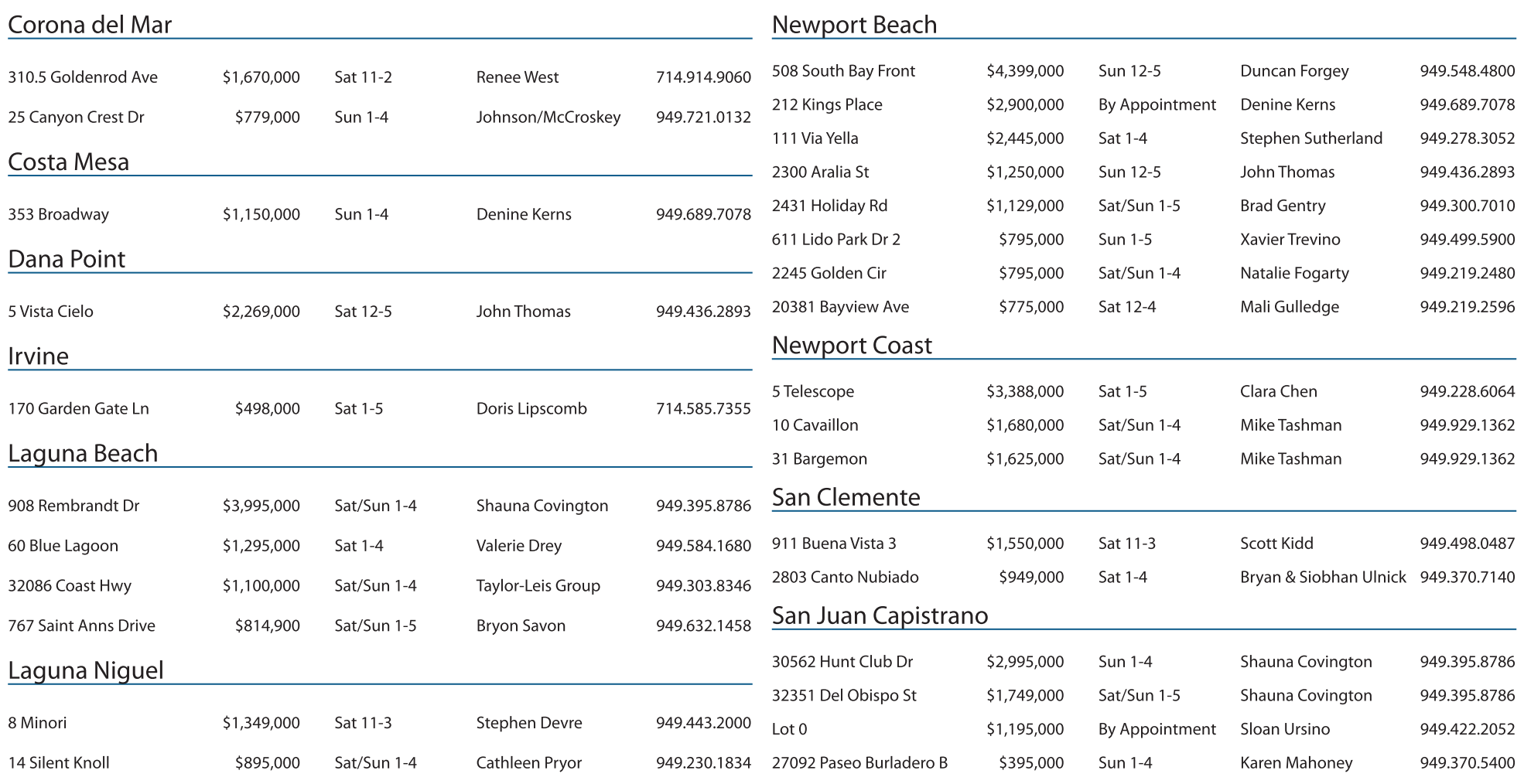Click the Lot 0 listing
The image size is (1524, 784).
789,729
